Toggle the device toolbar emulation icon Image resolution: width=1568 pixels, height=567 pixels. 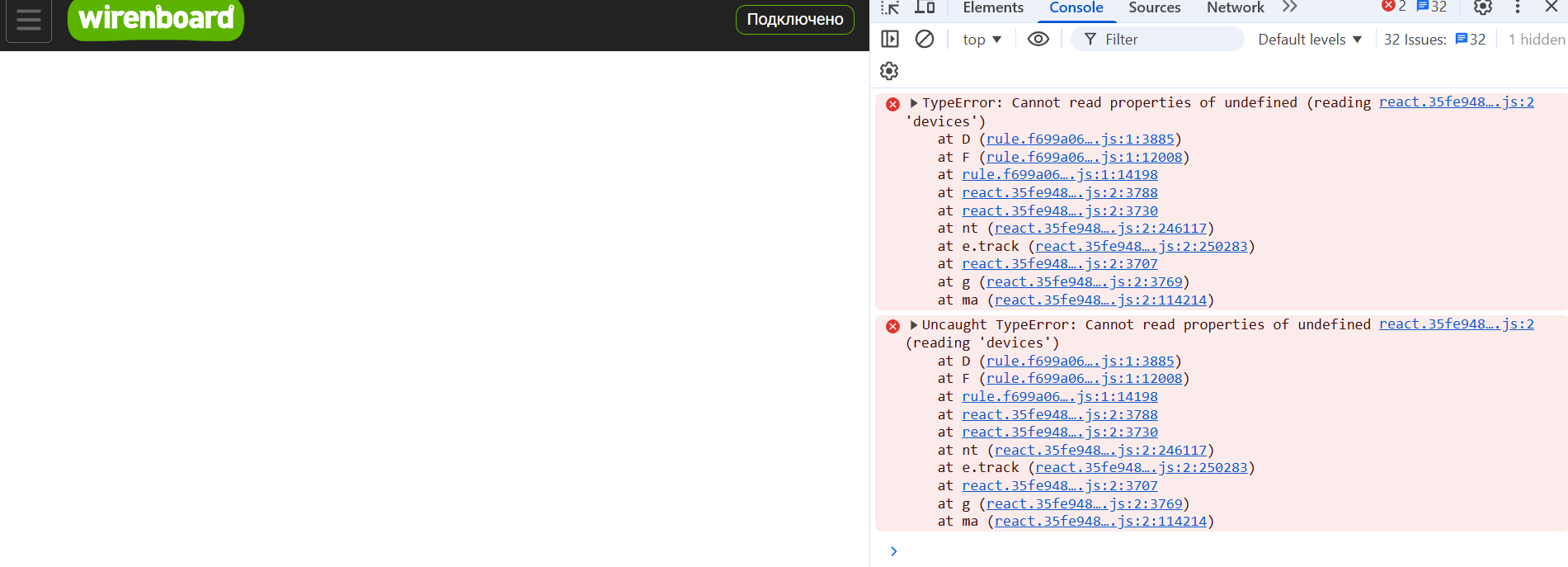click(x=925, y=7)
